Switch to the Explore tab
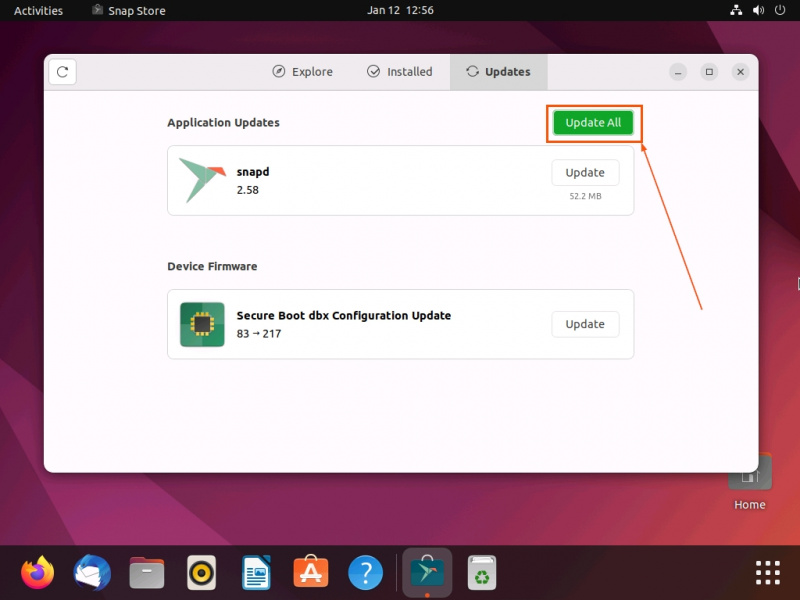The width and height of the screenshot is (800, 600). click(x=303, y=72)
